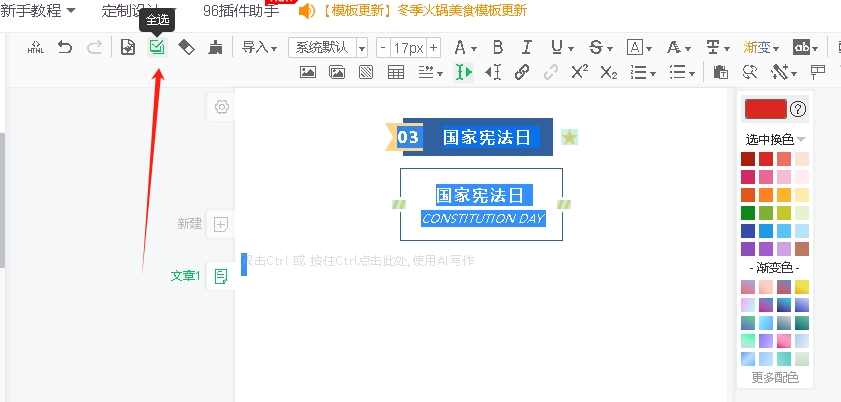Insert a table using the table icon
The image size is (841, 402).
coord(396,72)
